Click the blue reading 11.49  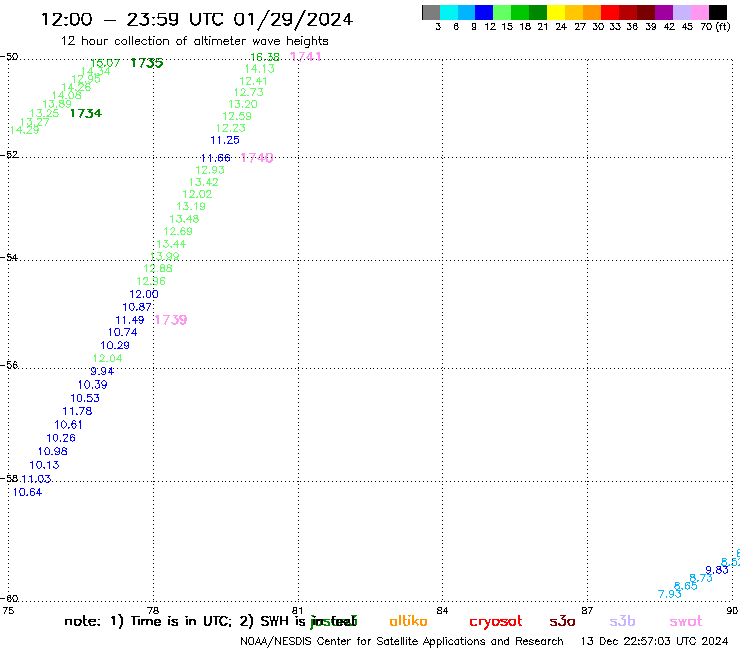point(130,320)
